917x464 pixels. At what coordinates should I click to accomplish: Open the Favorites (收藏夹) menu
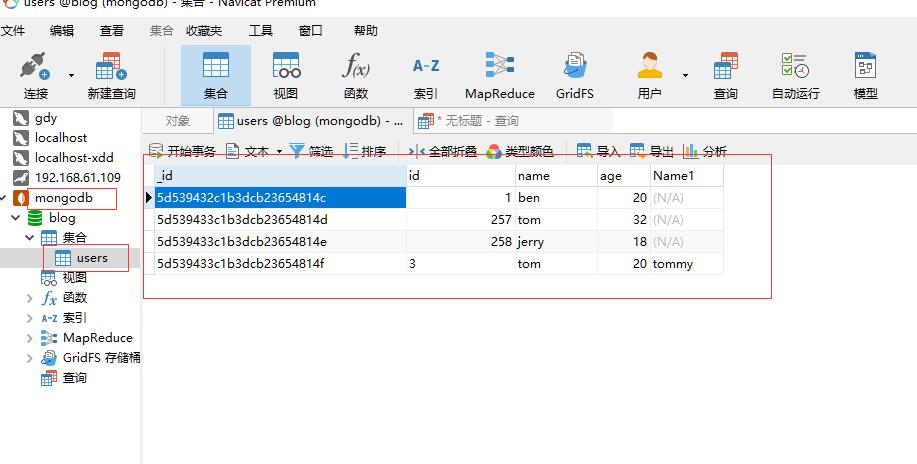(x=204, y=30)
